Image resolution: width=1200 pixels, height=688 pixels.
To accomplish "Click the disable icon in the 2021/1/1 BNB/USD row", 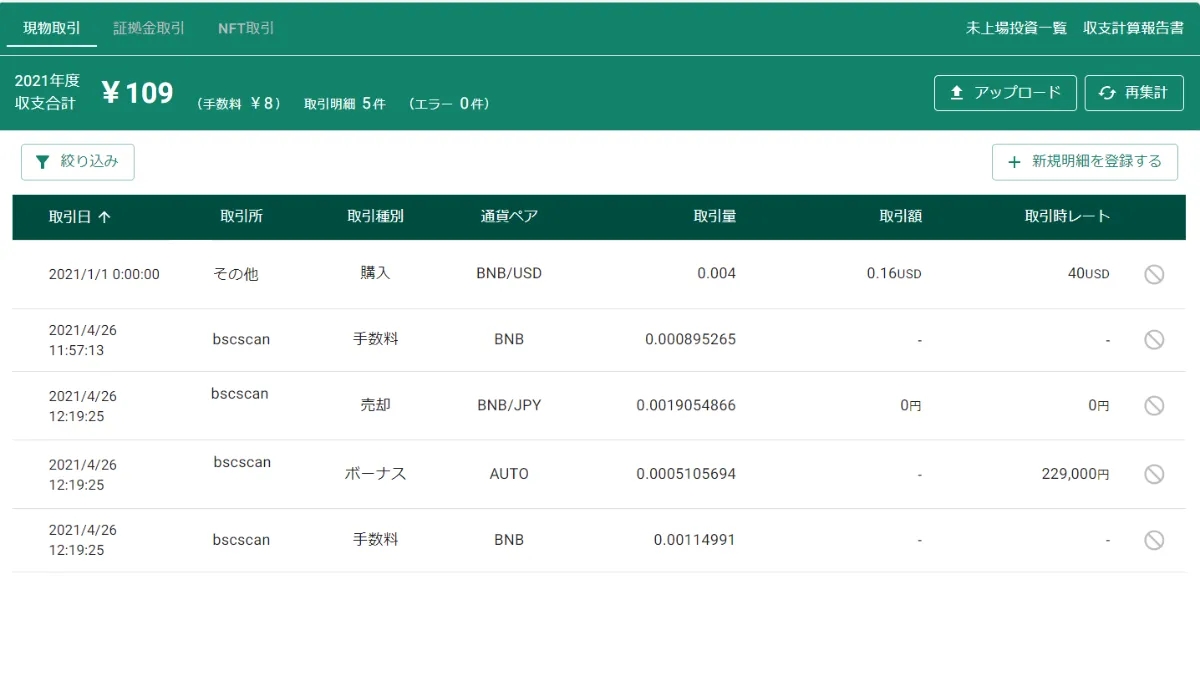I will 1154,274.
